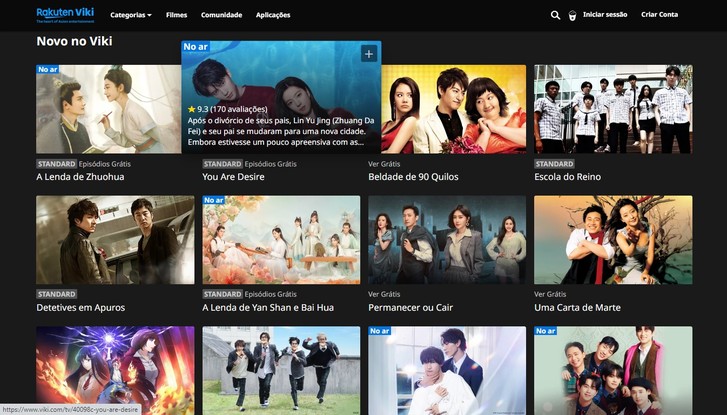Click the You Are Desire synopsis text
727x415 pixels.
pos(281,131)
